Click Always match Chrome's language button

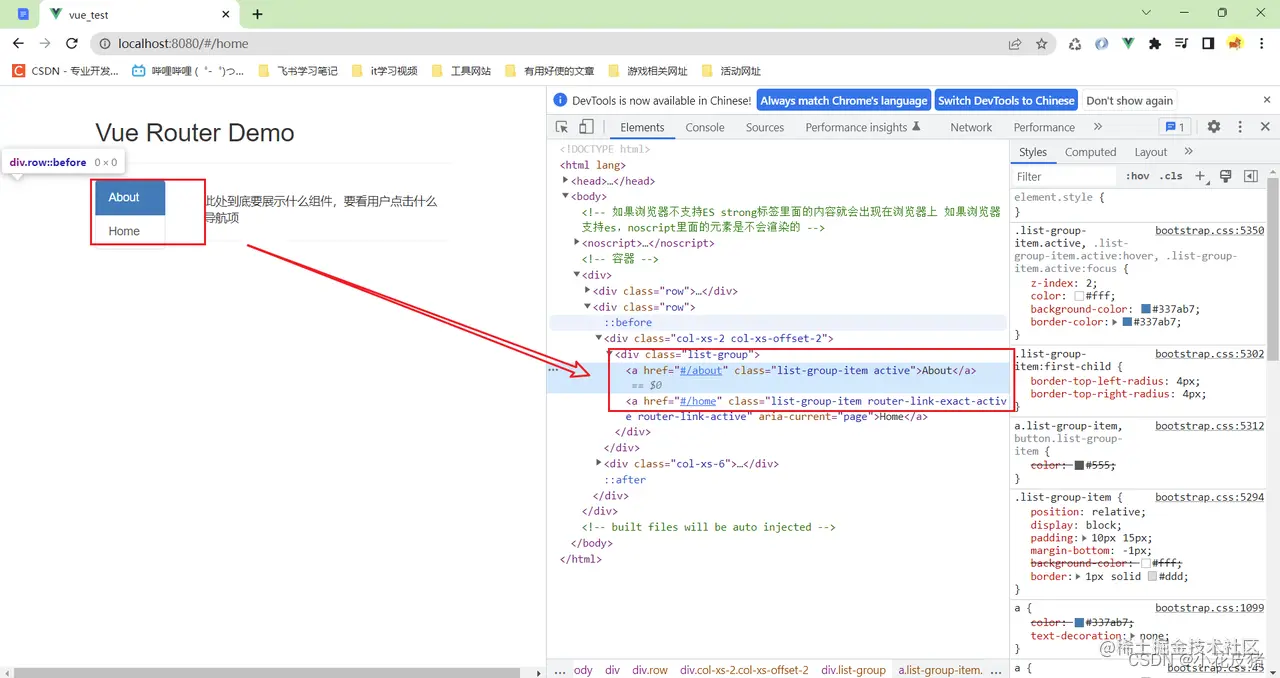point(844,100)
